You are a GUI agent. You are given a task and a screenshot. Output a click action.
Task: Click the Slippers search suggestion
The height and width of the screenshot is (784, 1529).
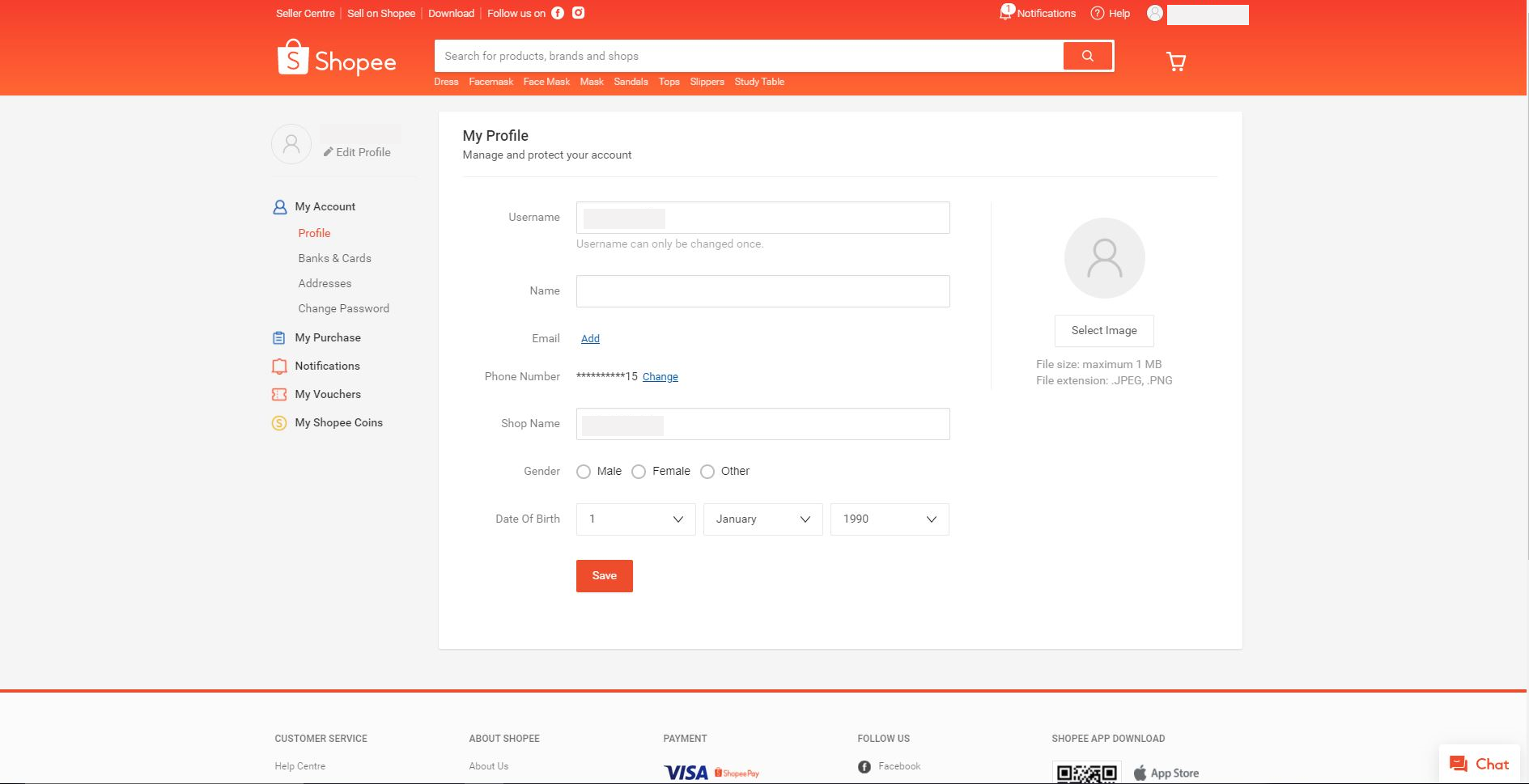pyautogui.click(x=707, y=82)
